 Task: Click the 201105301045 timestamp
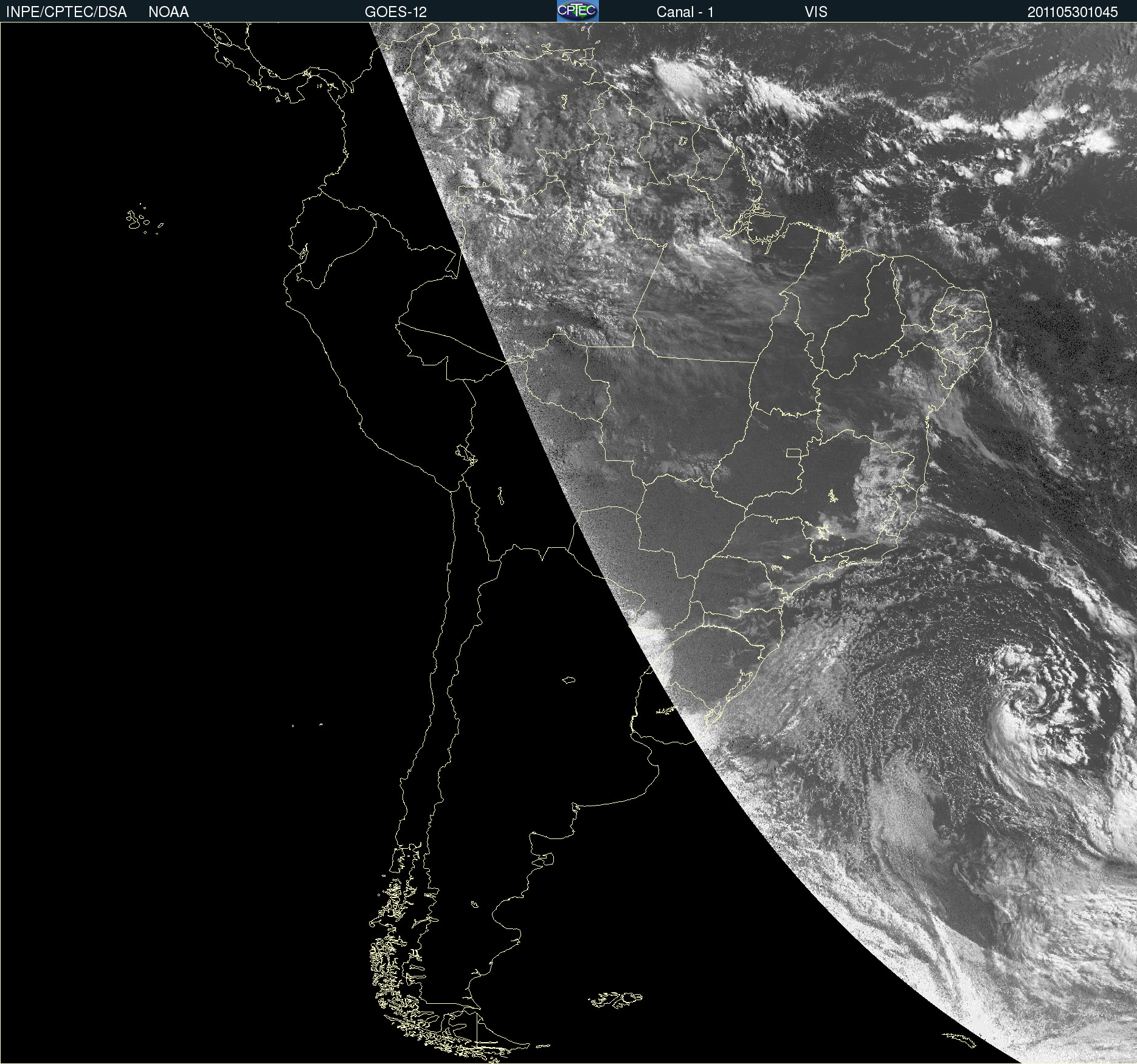pyautogui.click(x=1073, y=12)
